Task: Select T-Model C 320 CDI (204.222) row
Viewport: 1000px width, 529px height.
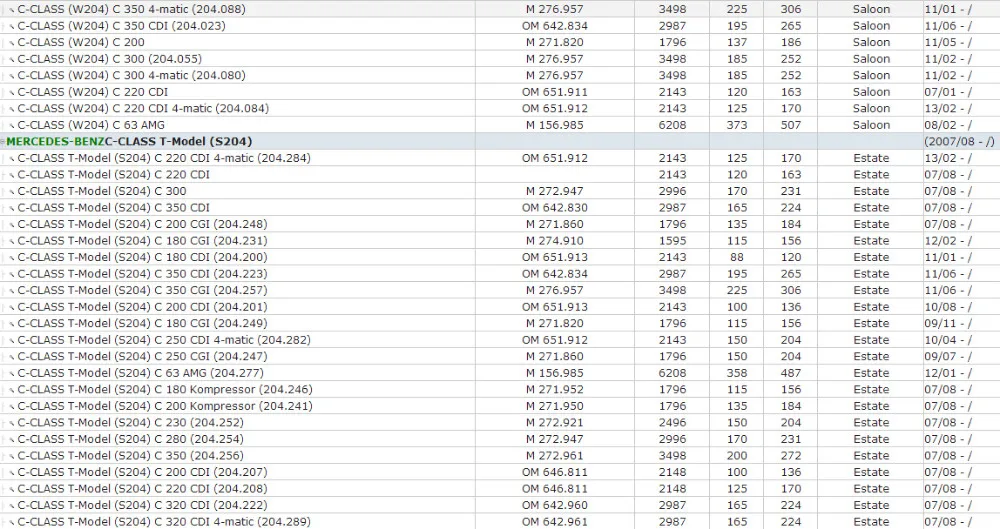Action: pos(500,505)
